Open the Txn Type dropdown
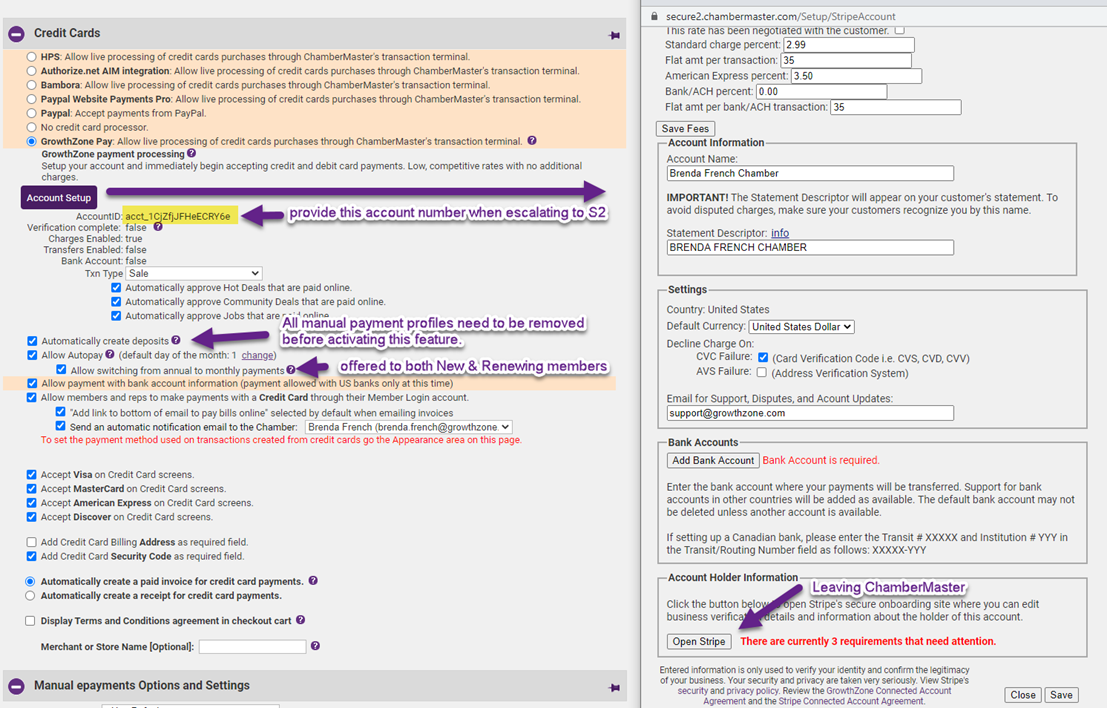The height and width of the screenshot is (708, 1107). (x=194, y=273)
